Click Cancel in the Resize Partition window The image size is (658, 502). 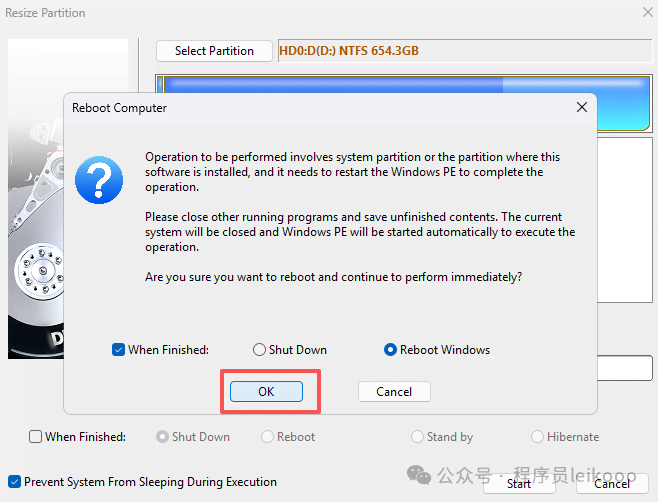pos(611,484)
